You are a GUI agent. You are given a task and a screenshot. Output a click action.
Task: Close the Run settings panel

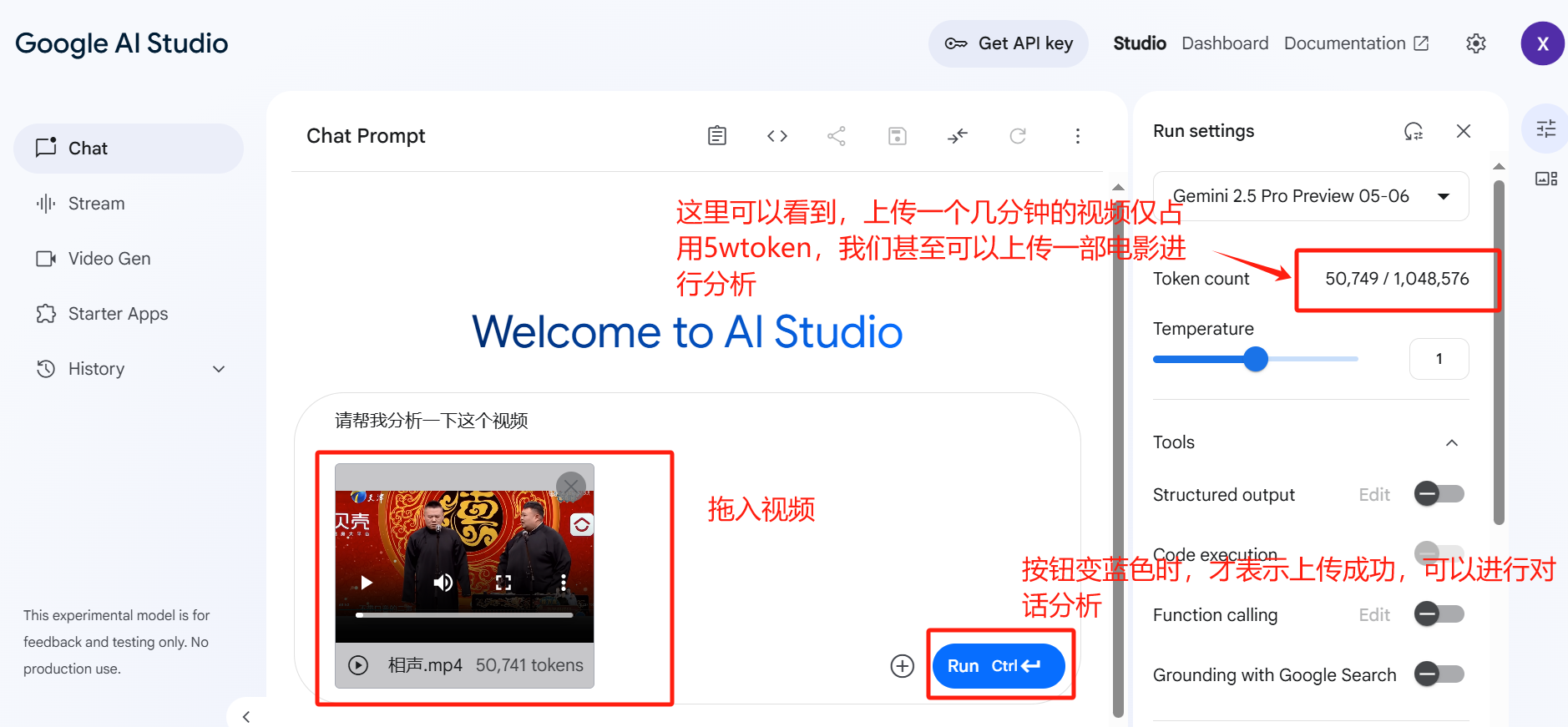click(1464, 131)
